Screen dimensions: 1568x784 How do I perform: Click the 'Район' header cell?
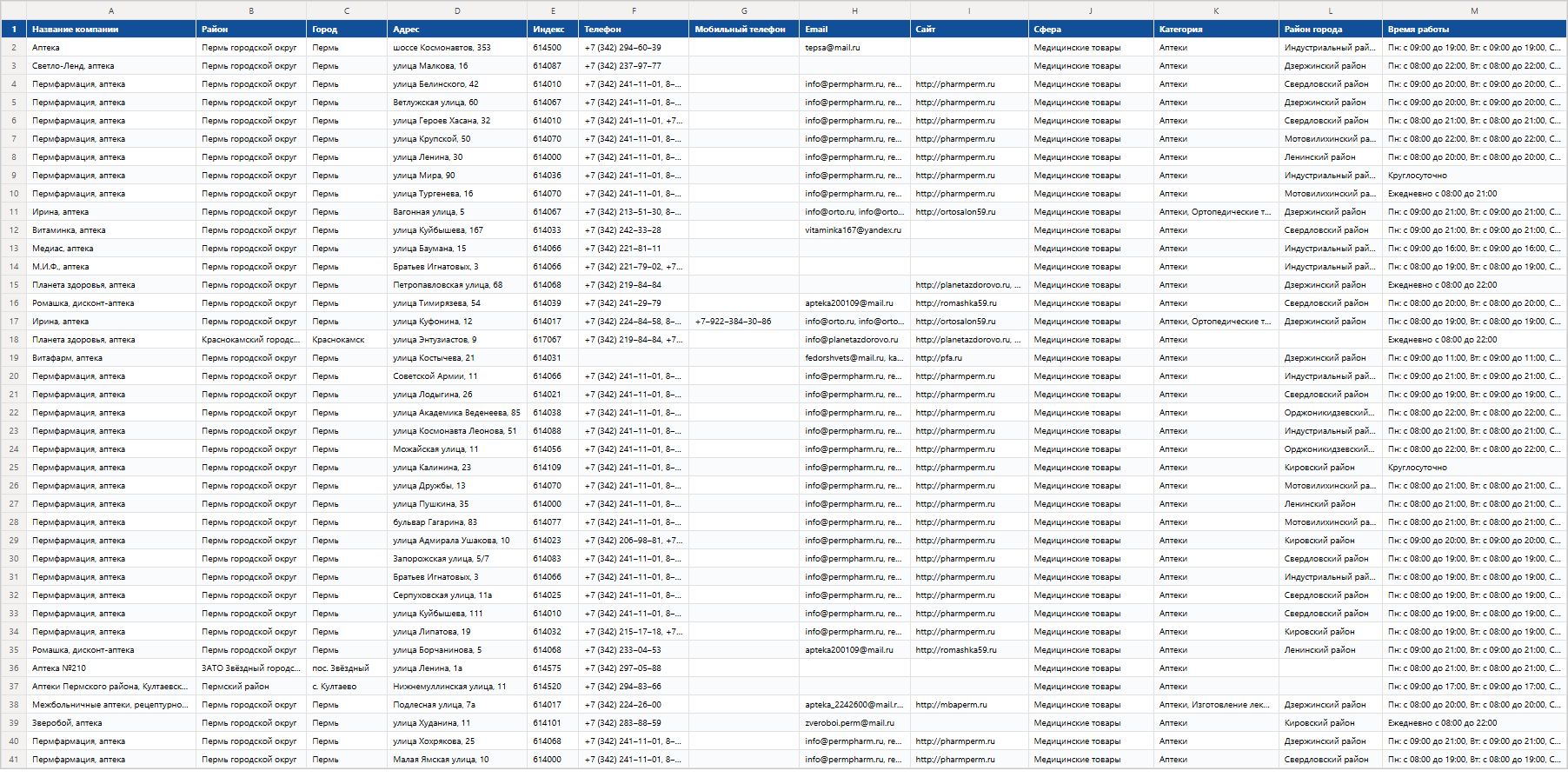(251, 30)
